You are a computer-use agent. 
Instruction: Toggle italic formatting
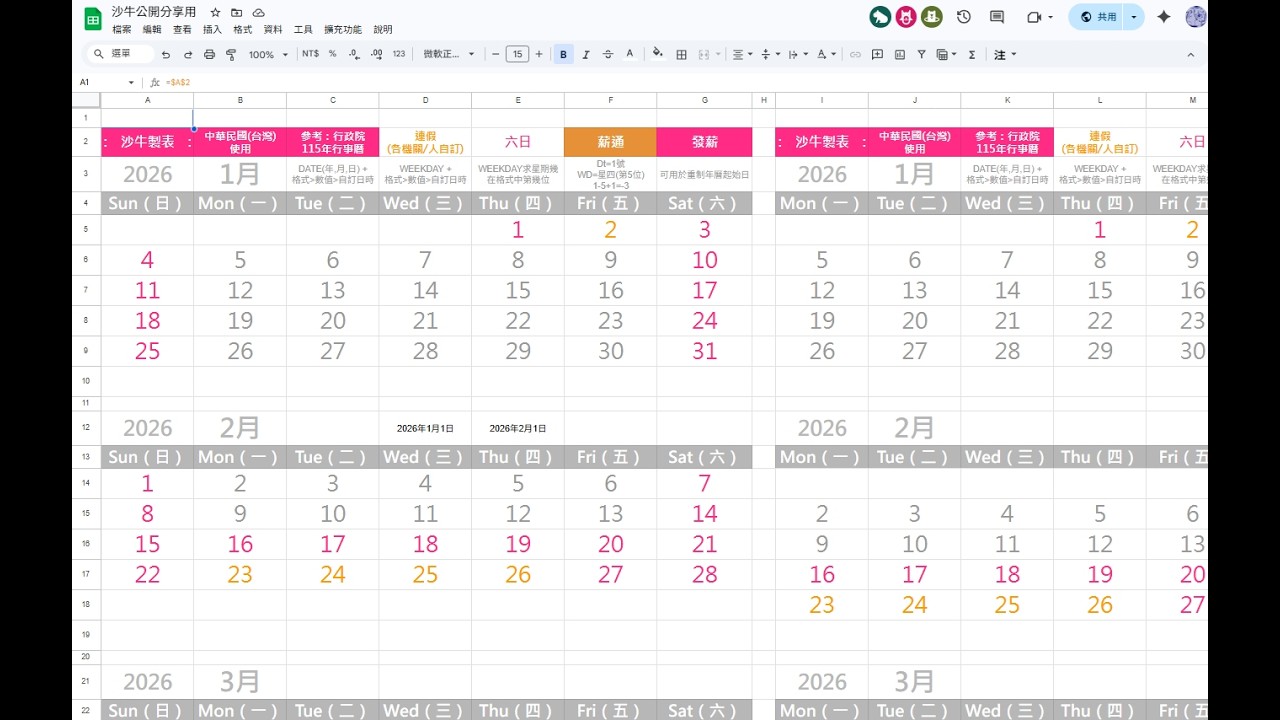(586, 54)
